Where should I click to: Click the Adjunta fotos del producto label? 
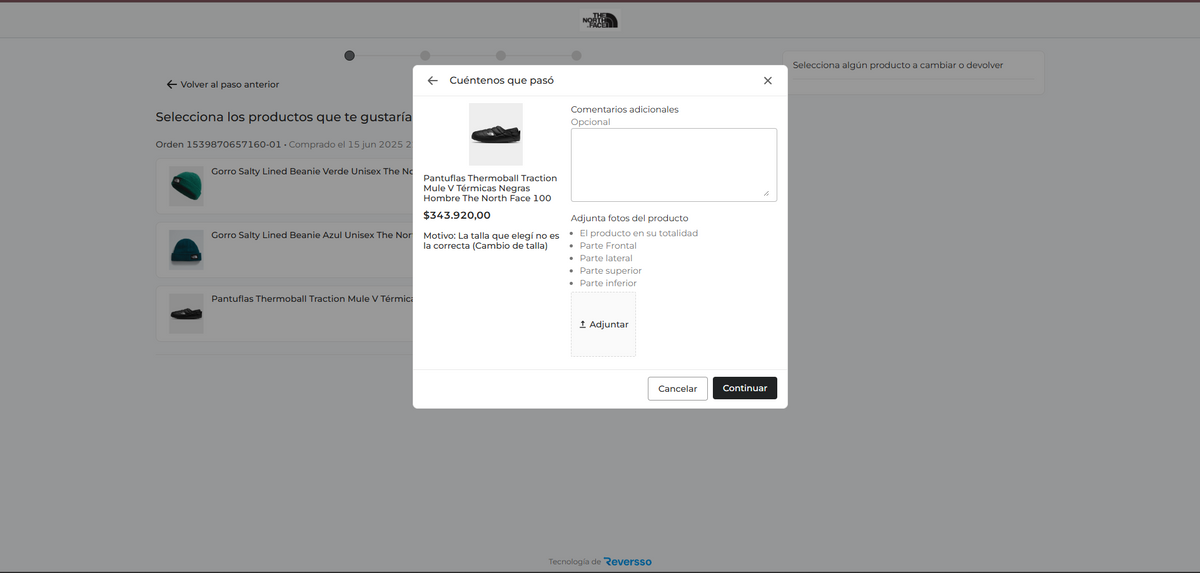(x=630, y=218)
